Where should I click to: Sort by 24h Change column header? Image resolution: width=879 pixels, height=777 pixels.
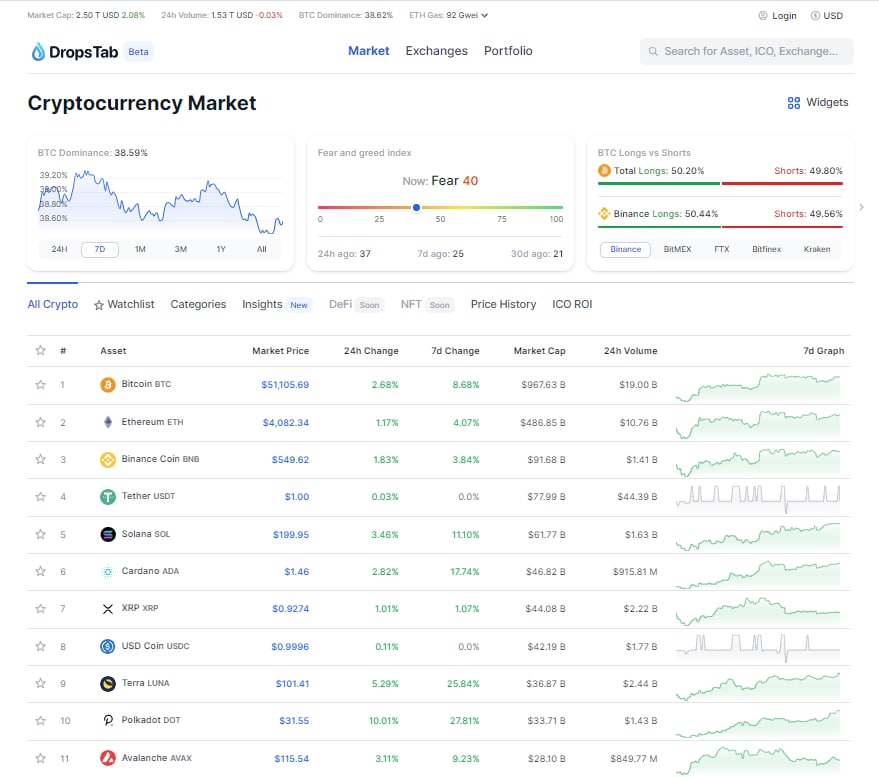tap(371, 351)
